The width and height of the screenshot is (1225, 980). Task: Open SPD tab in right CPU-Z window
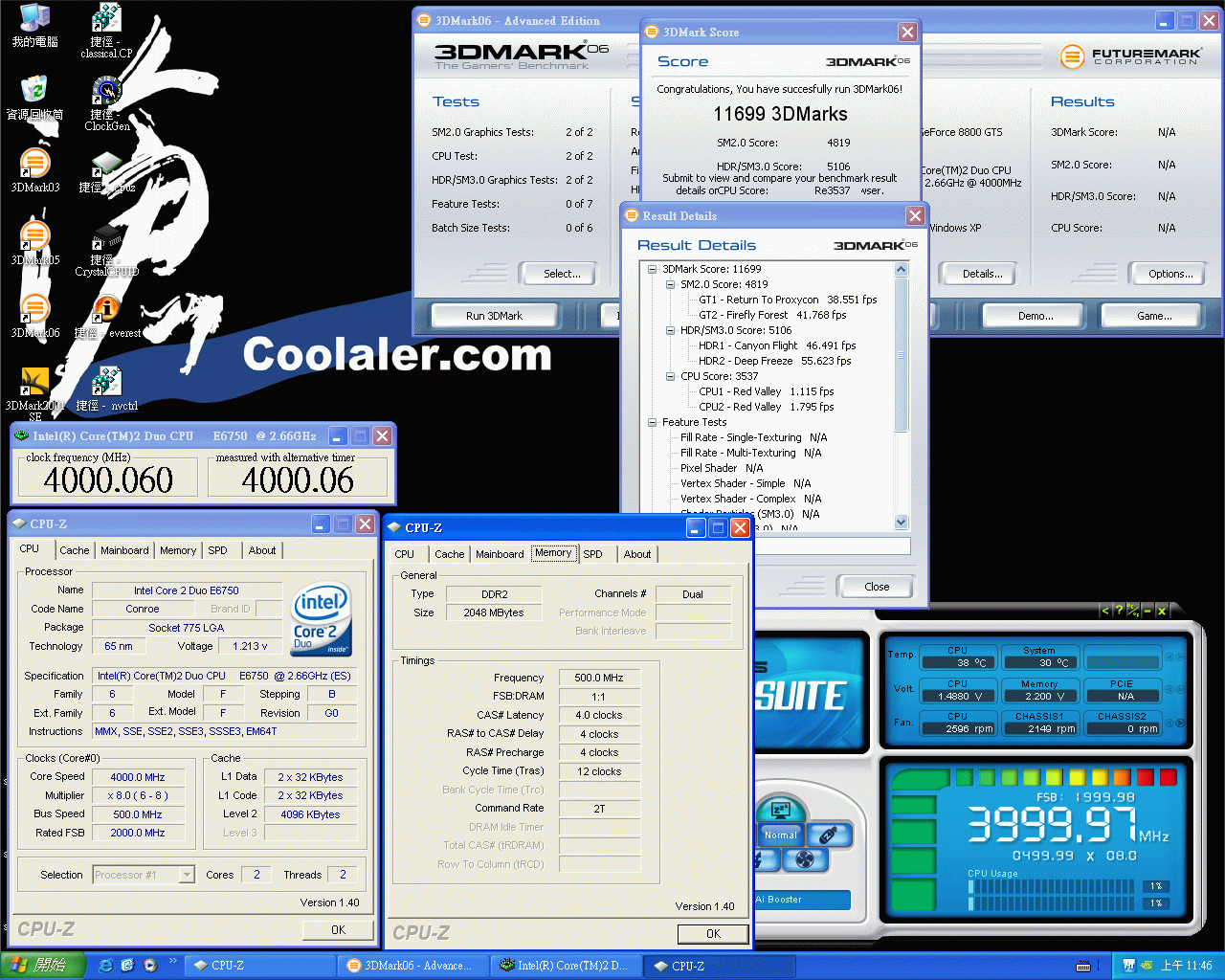593,554
